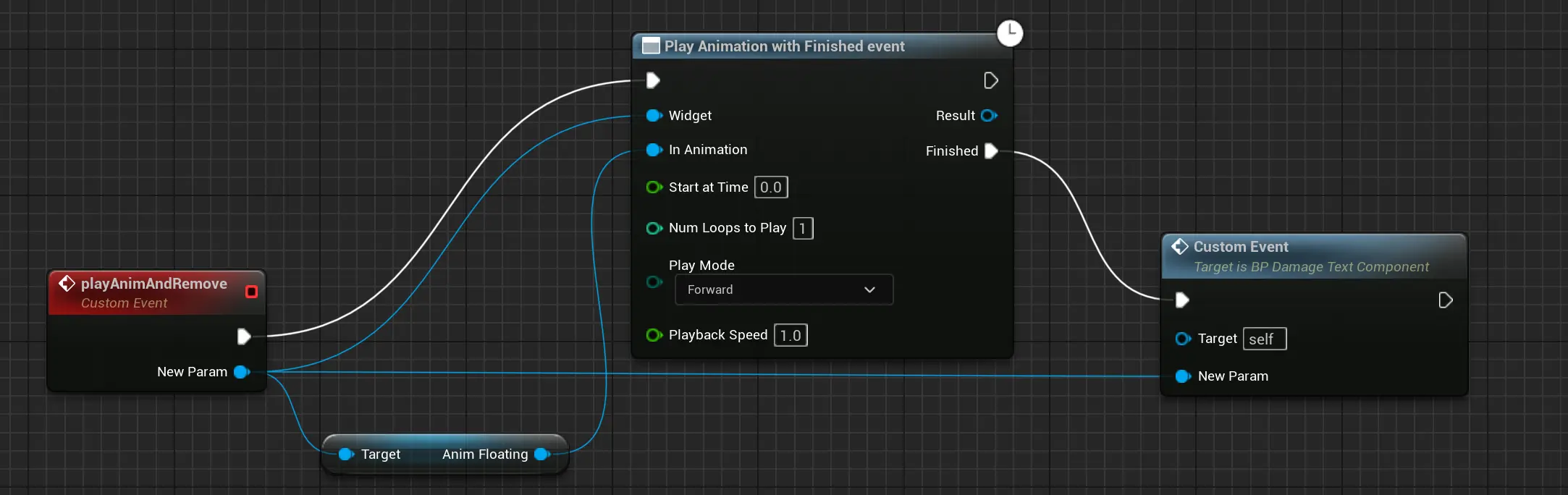The width and height of the screenshot is (1568, 495).
Task: Click the Result output pin
Action: [x=989, y=116]
